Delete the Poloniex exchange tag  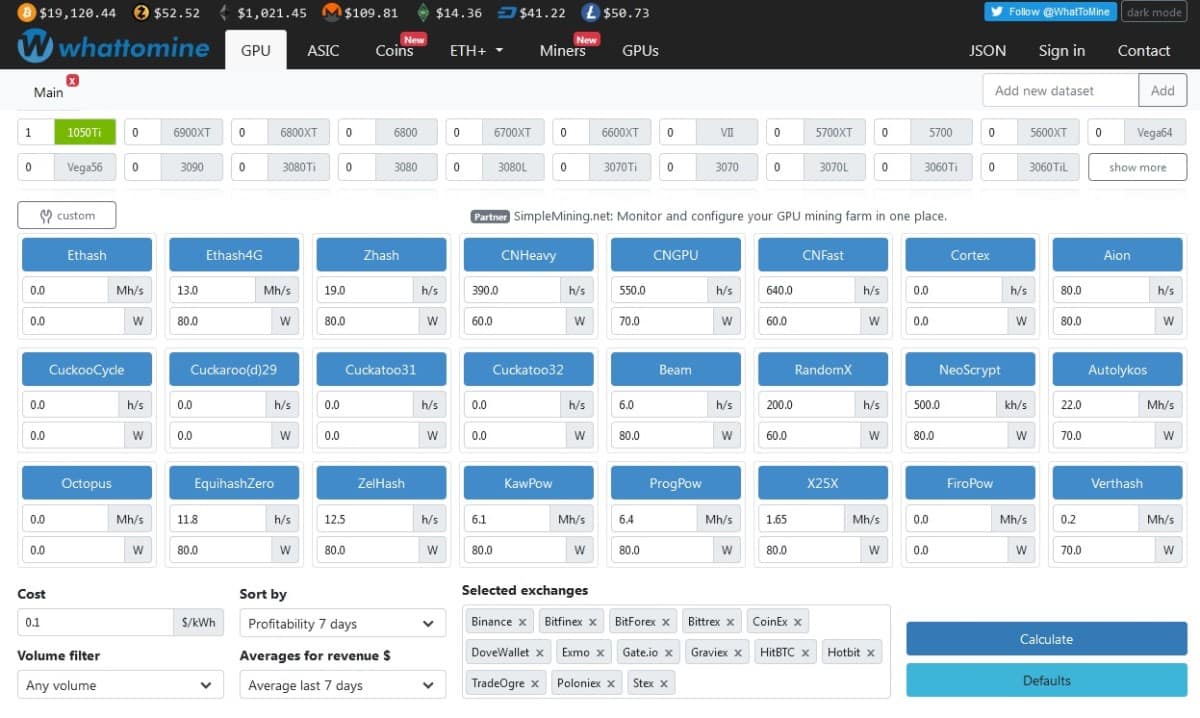pos(611,684)
